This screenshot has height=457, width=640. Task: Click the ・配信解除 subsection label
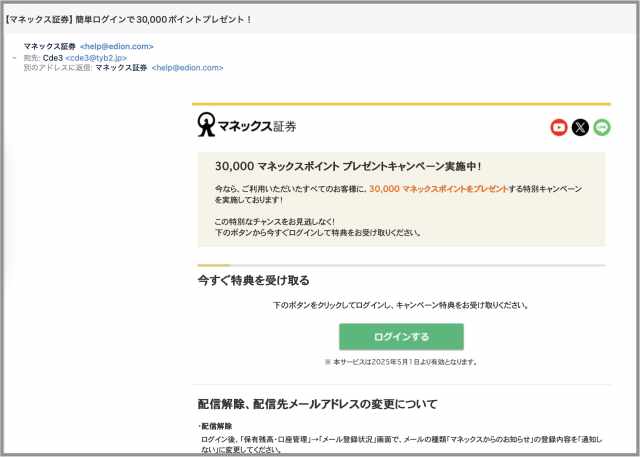click(216, 426)
